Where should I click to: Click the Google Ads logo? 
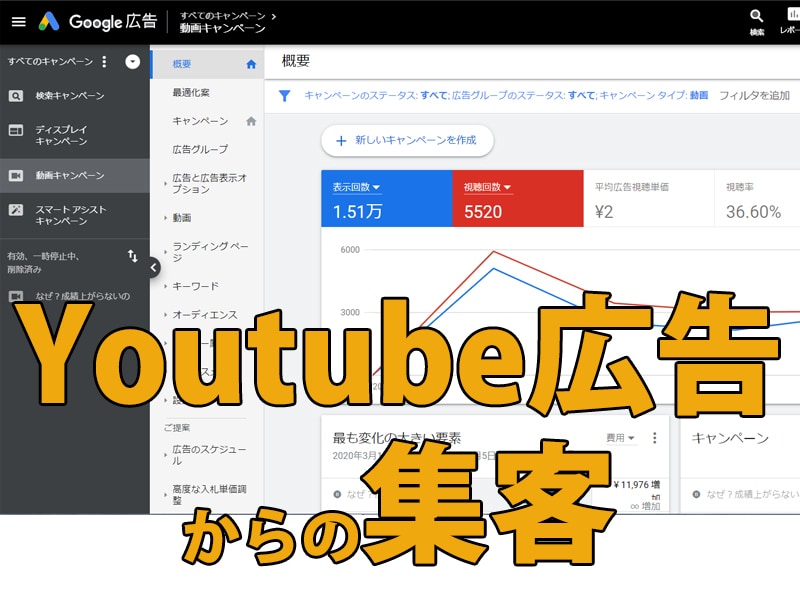tap(49, 21)
